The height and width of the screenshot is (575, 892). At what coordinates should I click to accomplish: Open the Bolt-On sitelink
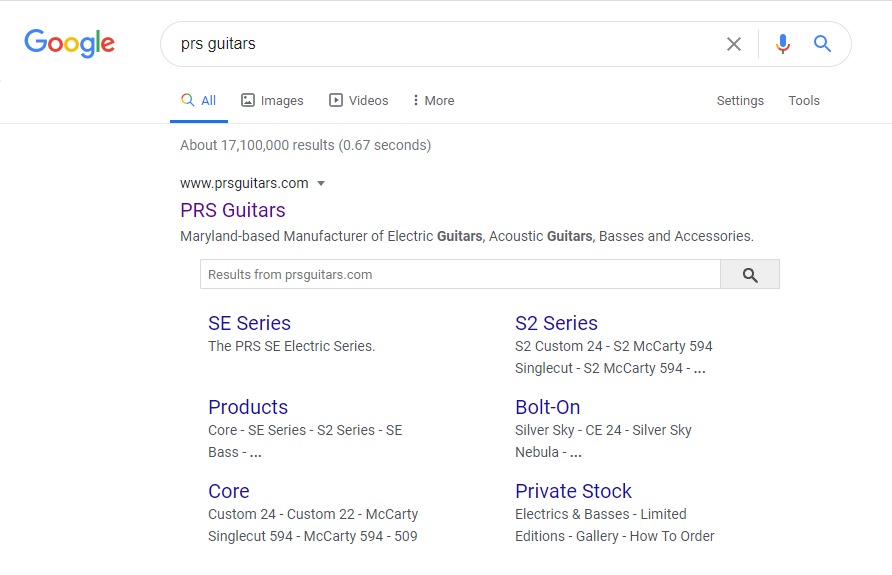click(547, 407)
